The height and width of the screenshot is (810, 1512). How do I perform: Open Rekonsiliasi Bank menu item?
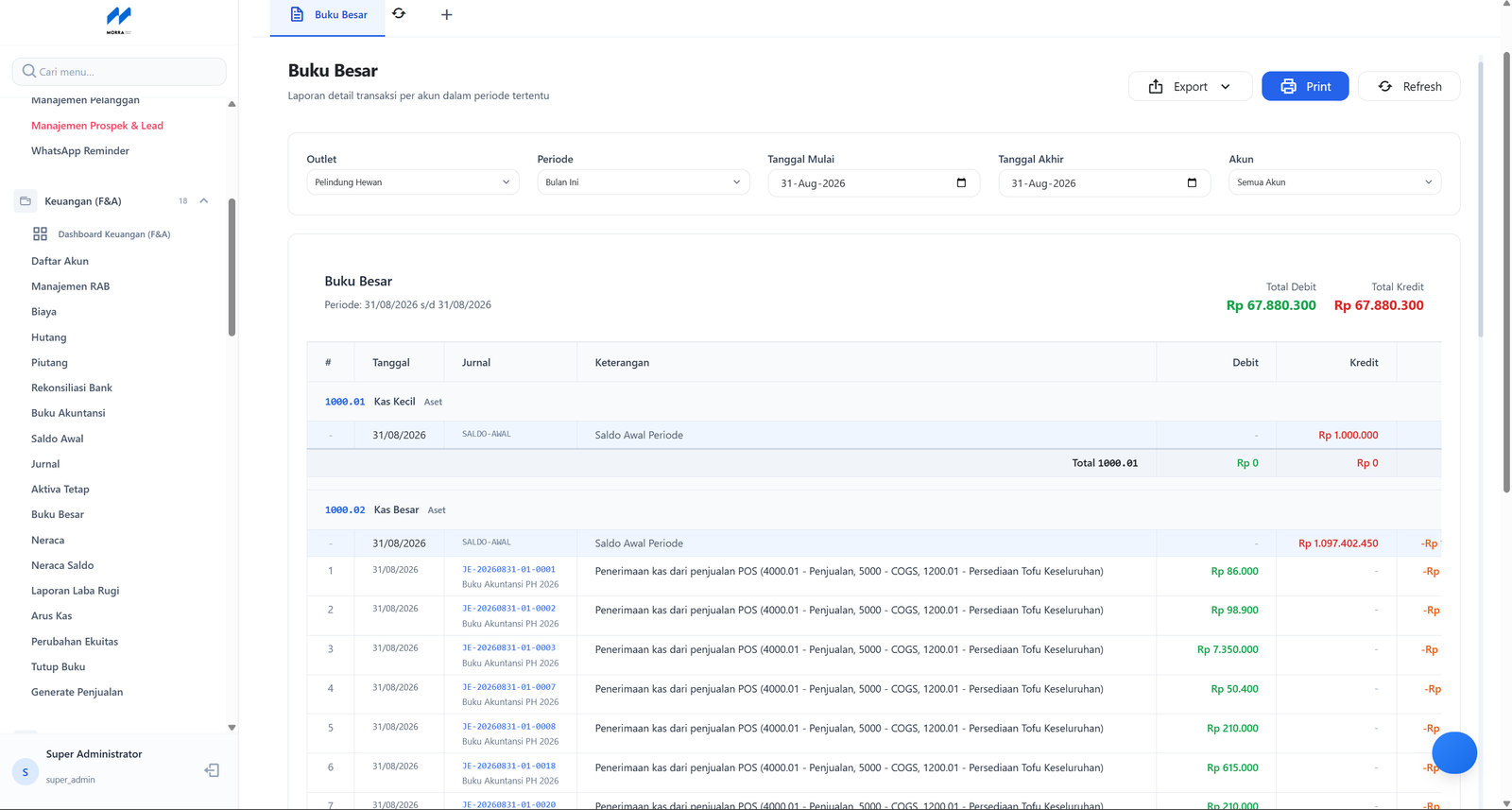tap(72, 388)
